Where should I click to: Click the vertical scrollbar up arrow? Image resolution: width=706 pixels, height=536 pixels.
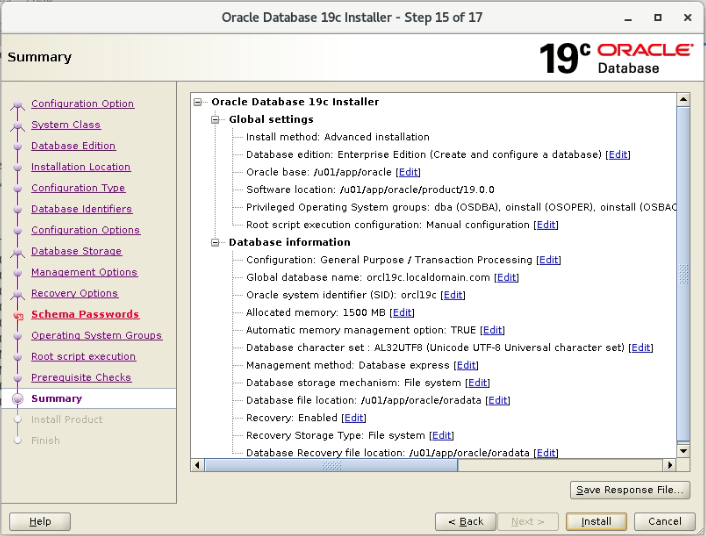[683, 100]
